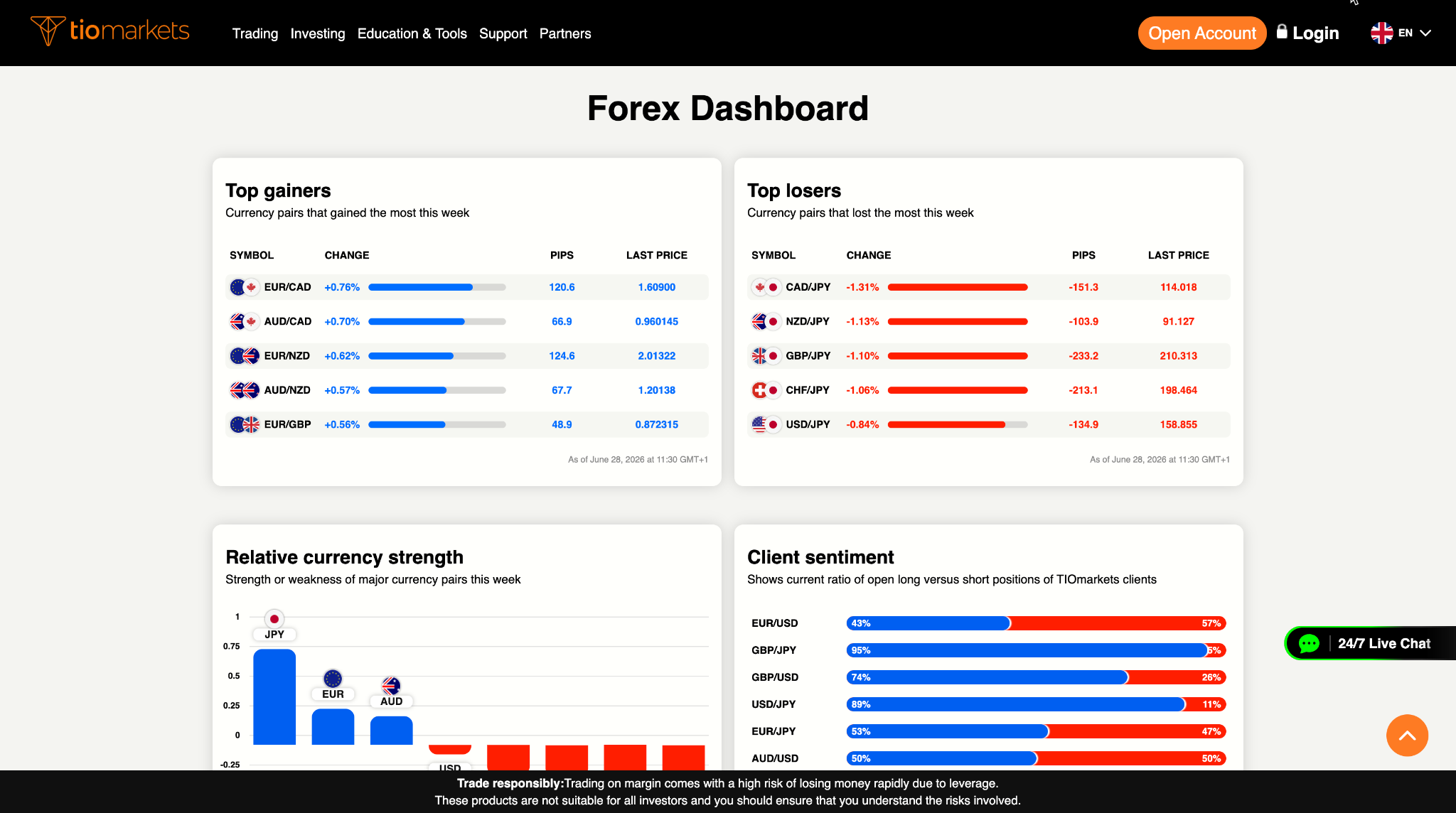This screenshot has height=813, width=1456.
Task: Click the EUR flag in strength chart
Action: tap(333, 679)
